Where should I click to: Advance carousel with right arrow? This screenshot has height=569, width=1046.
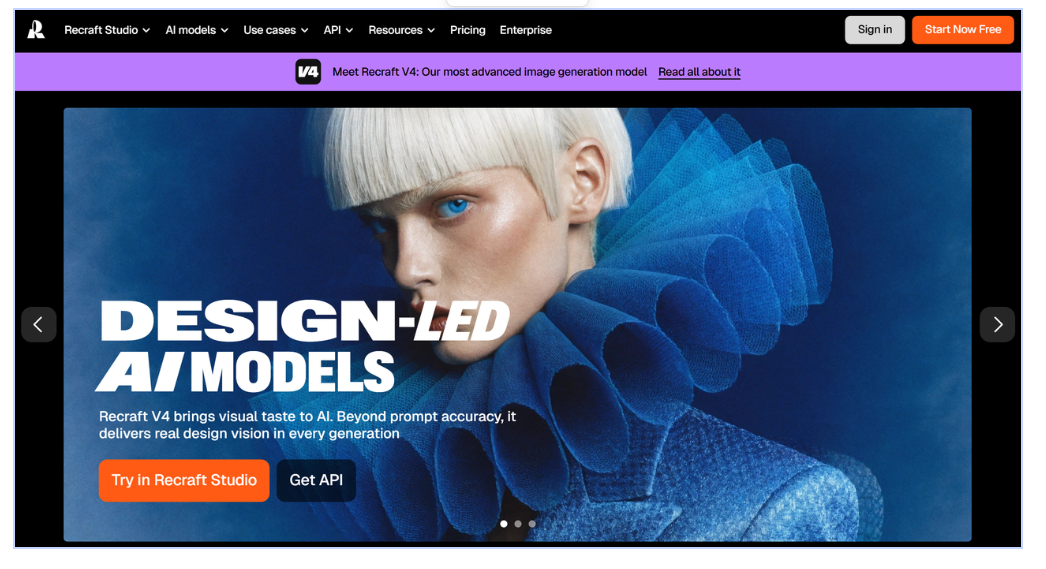tap(997, 324)
